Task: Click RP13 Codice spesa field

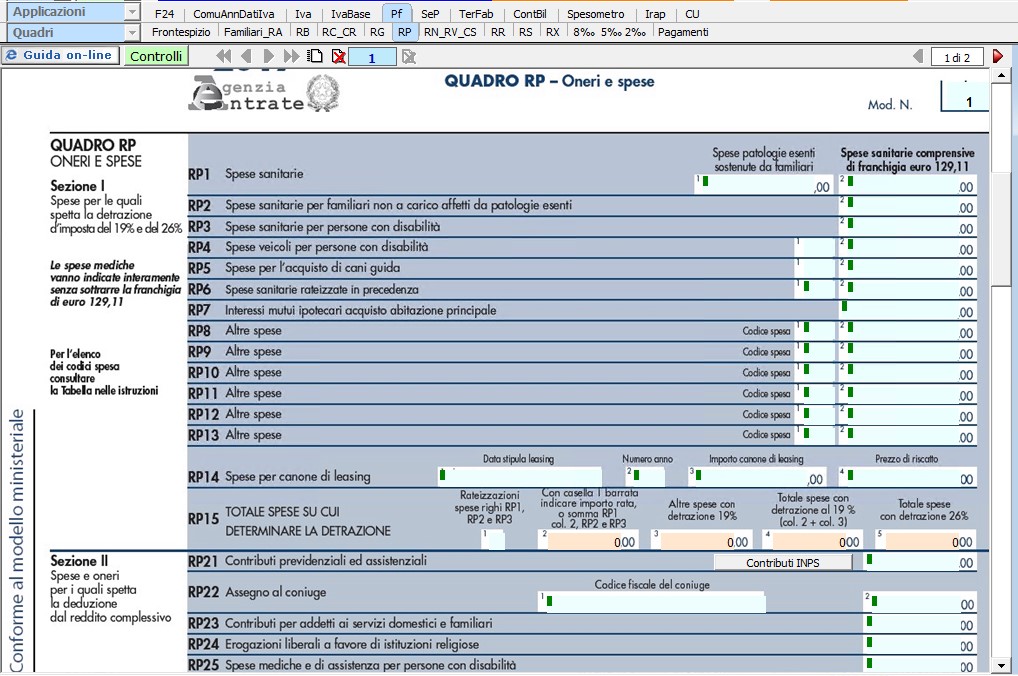Action: tap(815, 434)
